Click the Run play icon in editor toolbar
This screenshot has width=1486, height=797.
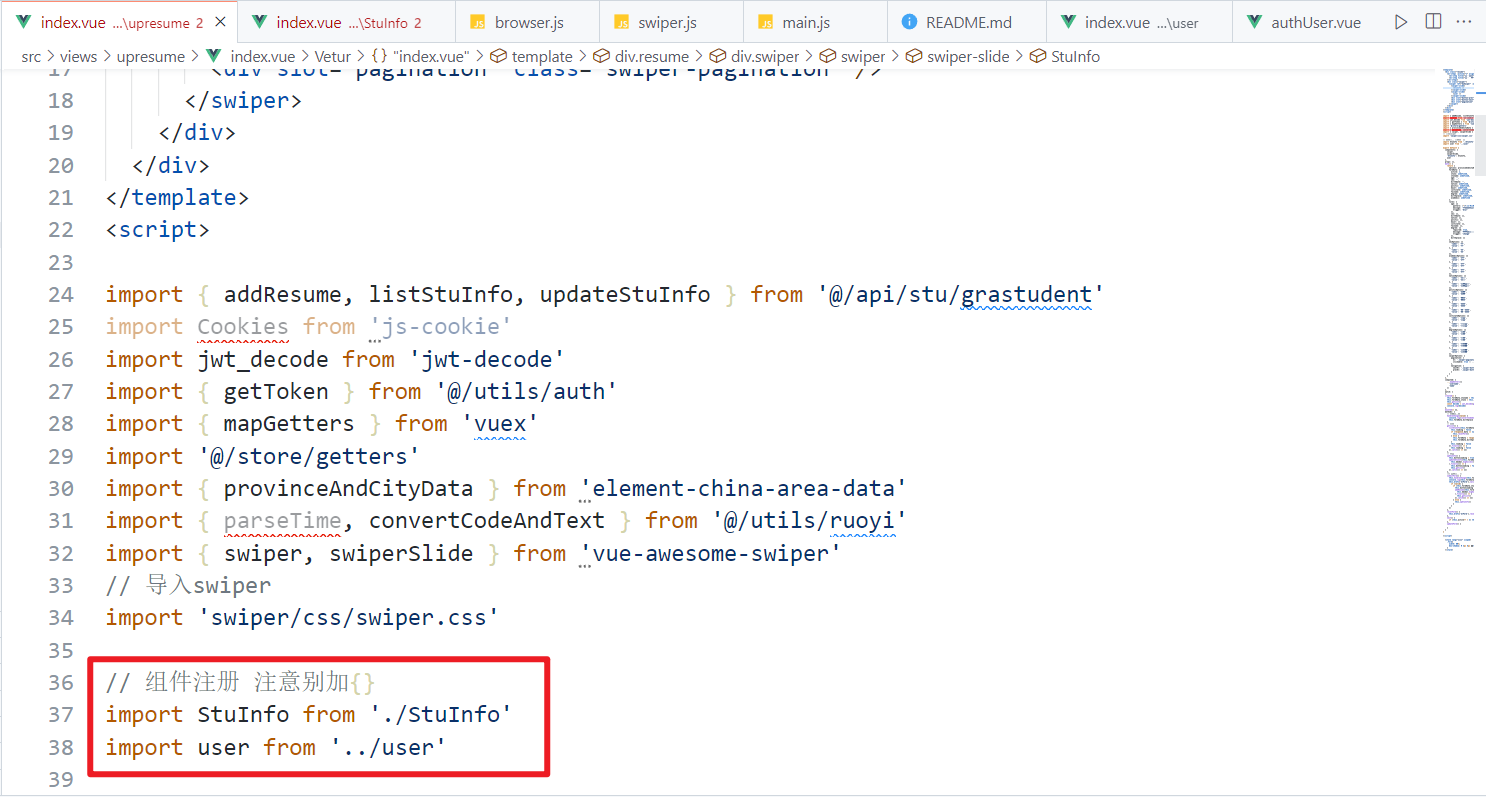click(x=1401, y=22)
